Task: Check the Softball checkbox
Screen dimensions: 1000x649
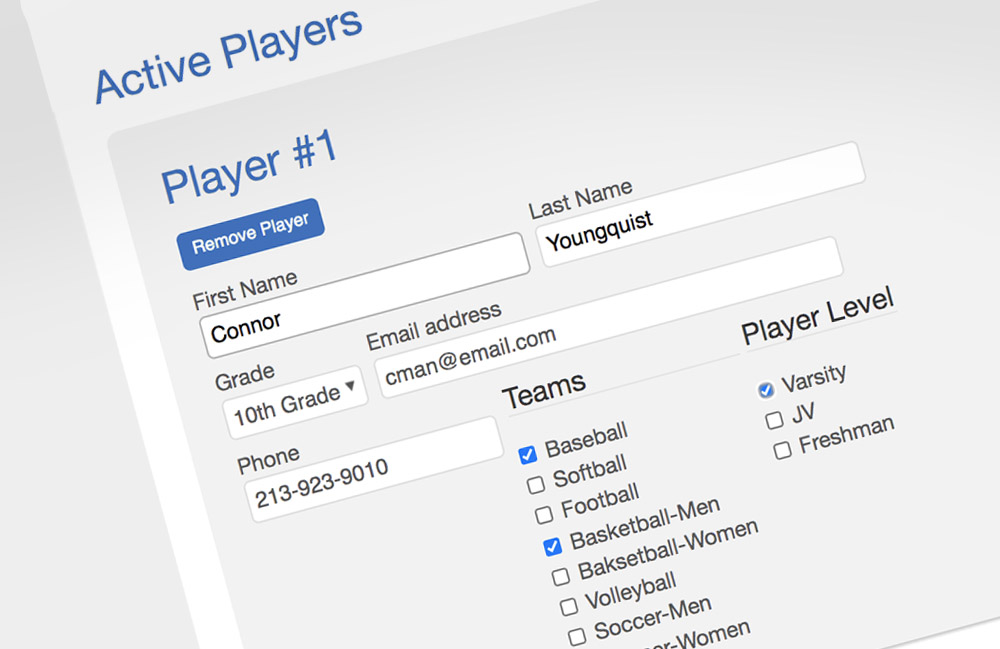Action: 536,485
